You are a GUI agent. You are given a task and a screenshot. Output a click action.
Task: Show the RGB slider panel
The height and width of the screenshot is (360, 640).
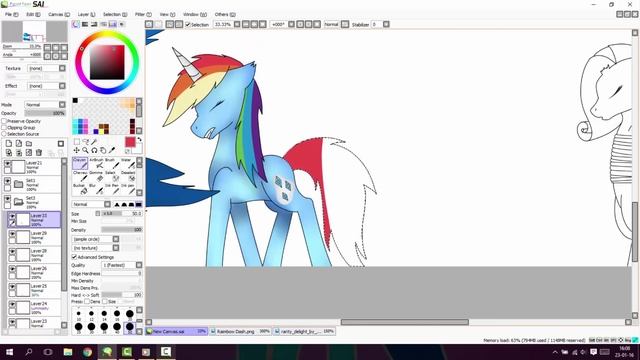pos(85,24)
